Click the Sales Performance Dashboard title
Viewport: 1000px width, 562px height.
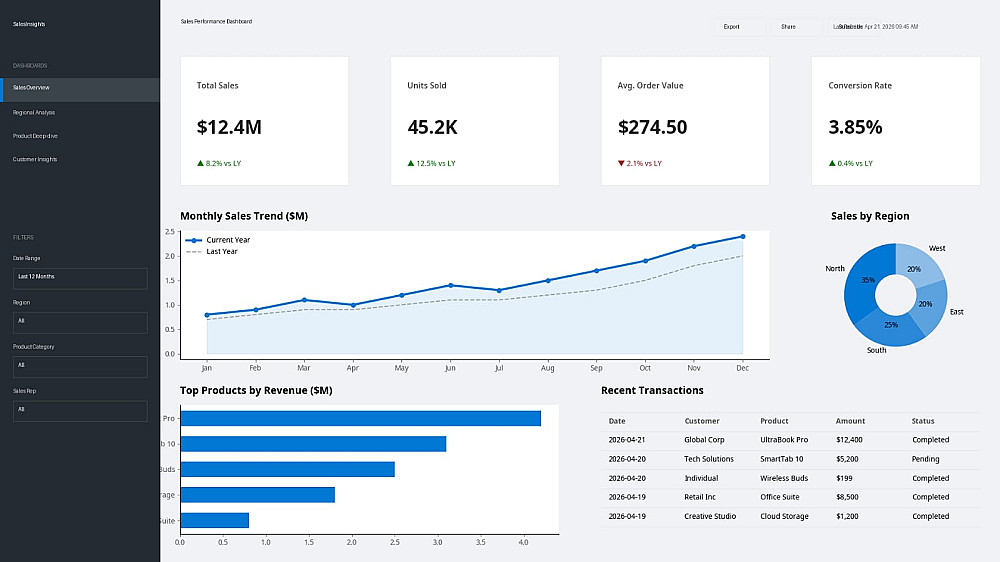(216, 22)
